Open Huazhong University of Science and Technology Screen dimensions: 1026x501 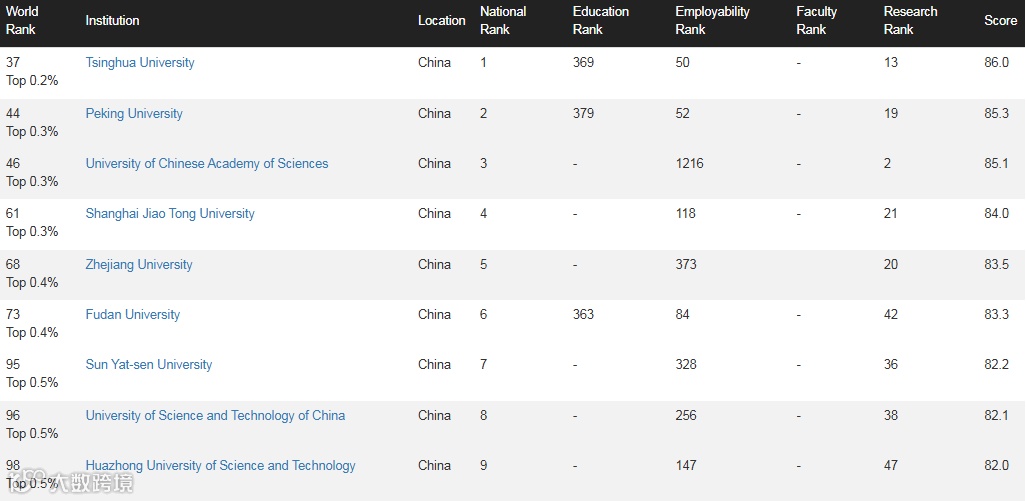coord(220,466)
